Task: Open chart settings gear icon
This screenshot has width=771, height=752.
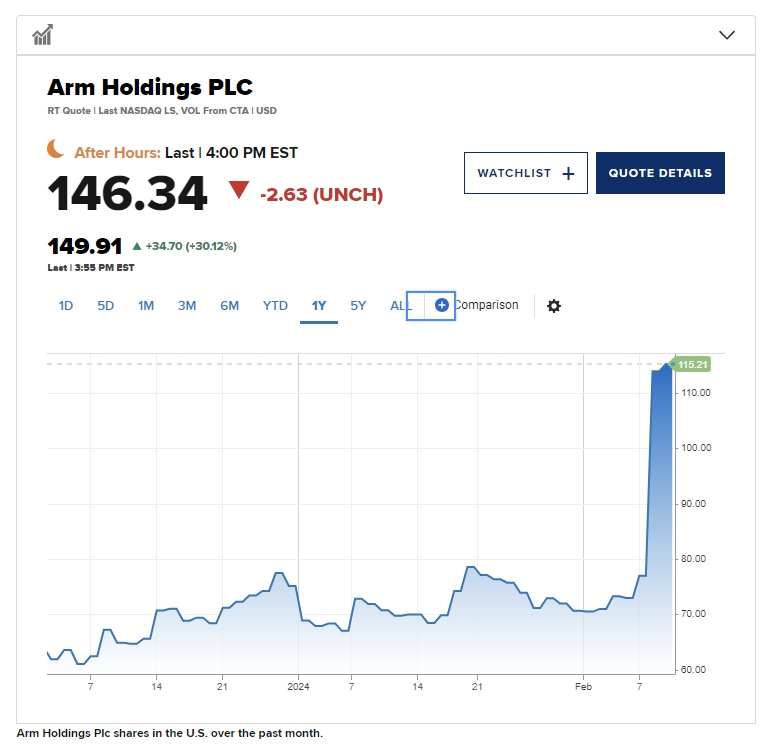Action: pos(554,305)
